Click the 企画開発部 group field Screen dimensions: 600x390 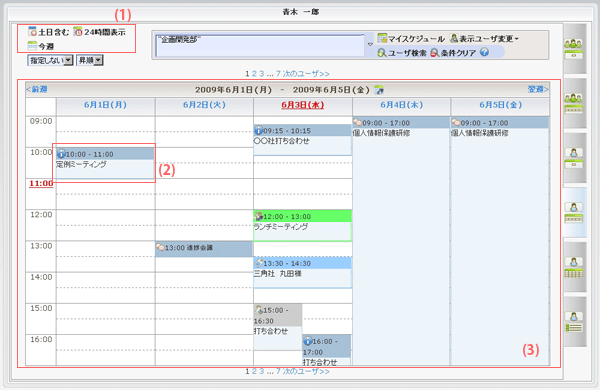[260, 45]
